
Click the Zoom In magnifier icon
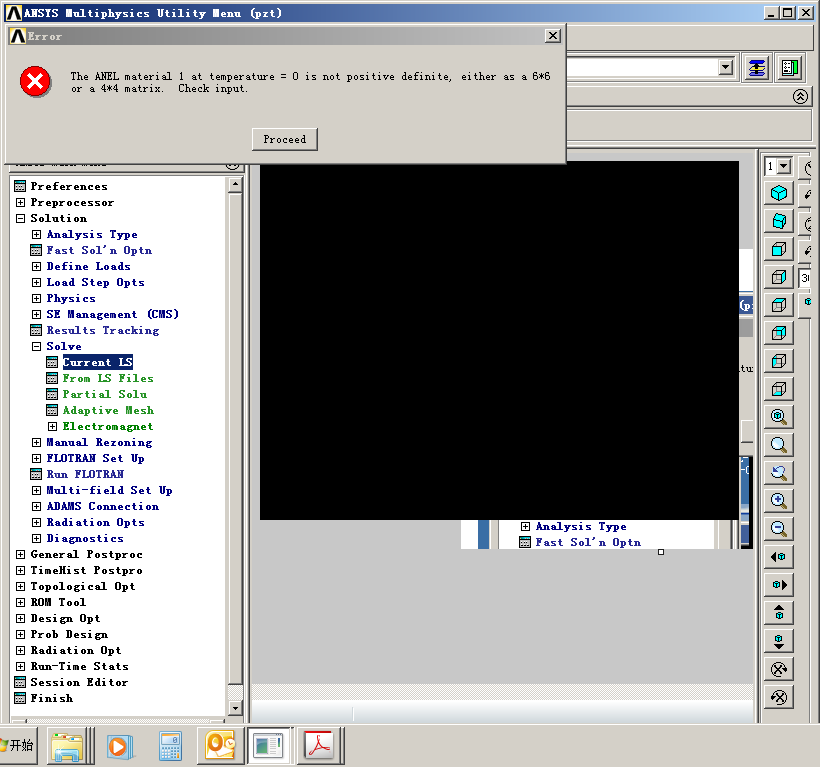(x=779, y=501)
